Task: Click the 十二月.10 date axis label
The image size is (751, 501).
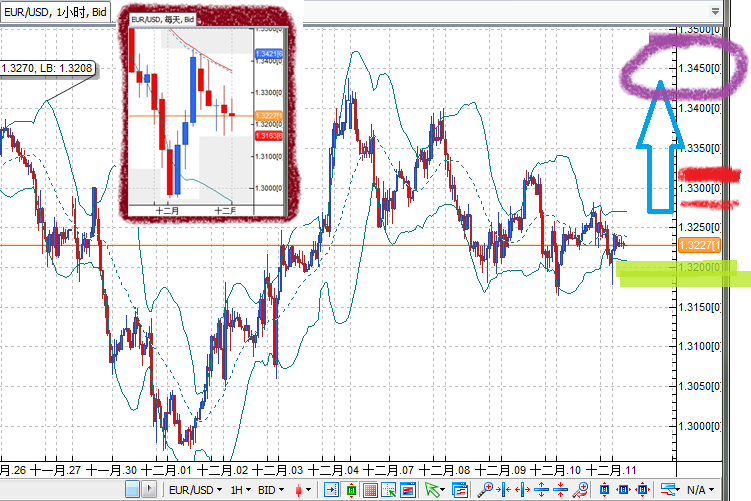Action: tap(556, 470)
